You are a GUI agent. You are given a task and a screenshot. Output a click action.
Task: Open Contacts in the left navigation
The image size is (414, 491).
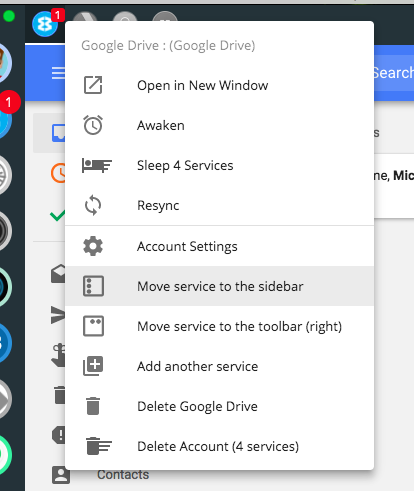[123, 475]
